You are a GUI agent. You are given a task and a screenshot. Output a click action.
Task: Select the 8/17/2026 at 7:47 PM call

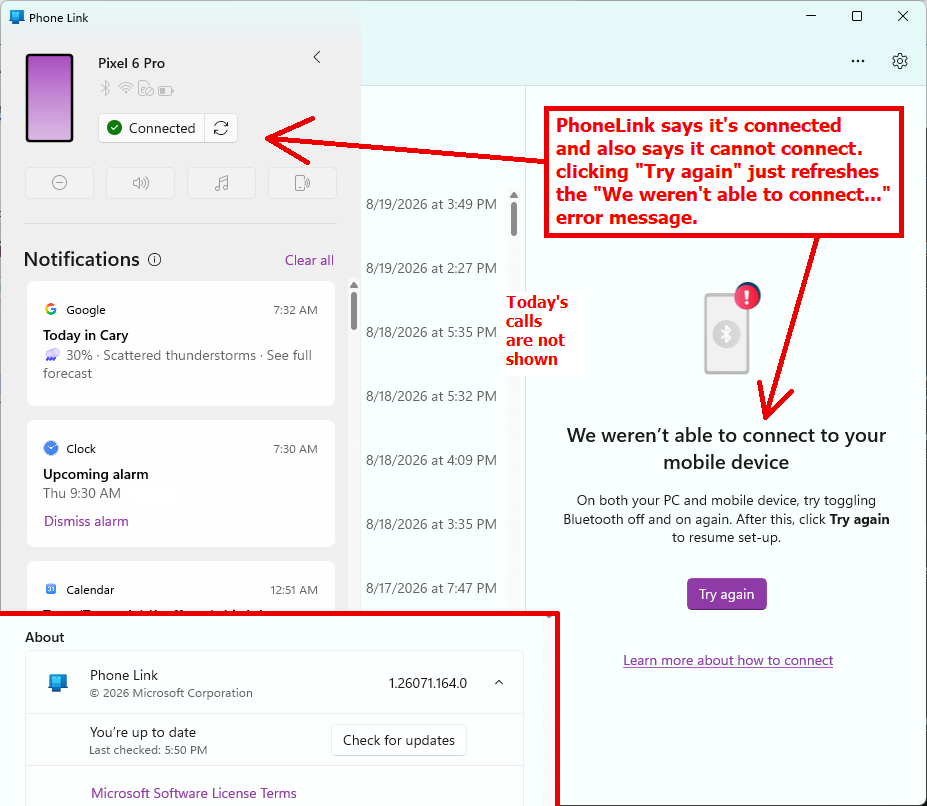click(431, 588)
